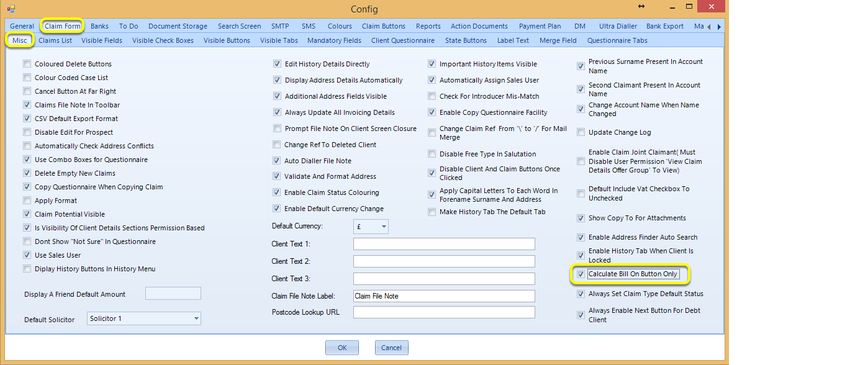Click the Config window app icon
Viewport: 855px width, 365px height.
click(11, 9)
